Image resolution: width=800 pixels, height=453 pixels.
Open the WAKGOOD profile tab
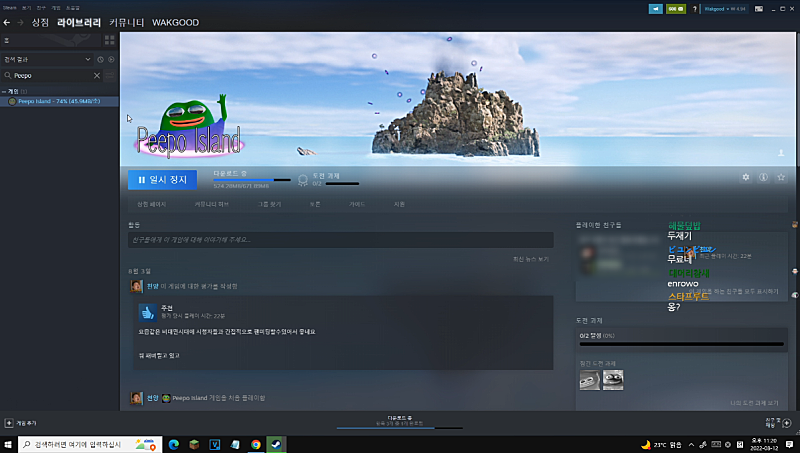tap(176, 22)
